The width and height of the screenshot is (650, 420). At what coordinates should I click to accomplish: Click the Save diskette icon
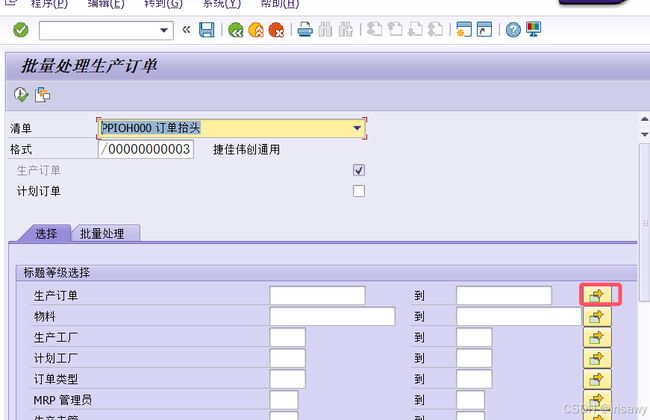click(206, 30)
